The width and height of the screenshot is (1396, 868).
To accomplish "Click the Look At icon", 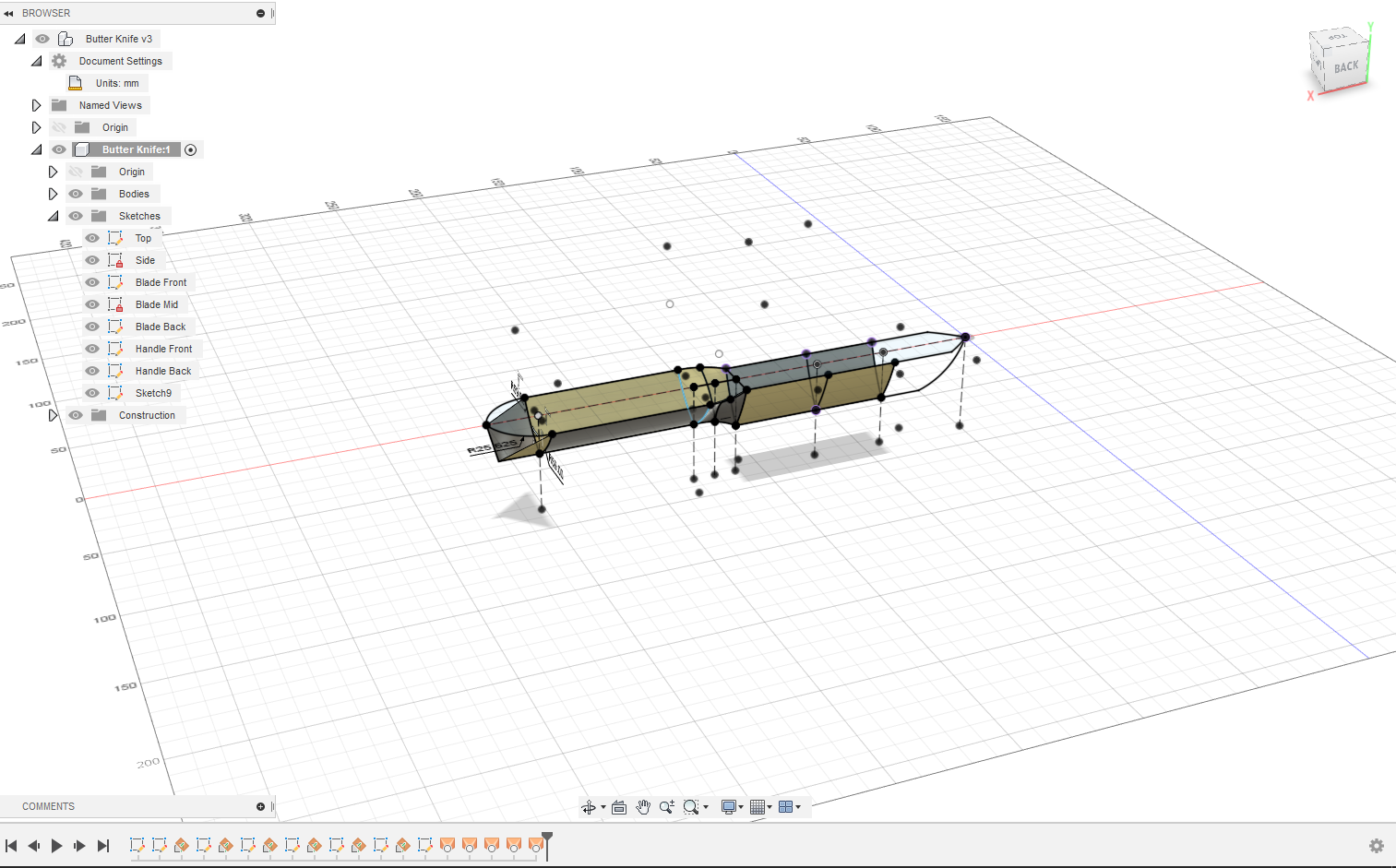I will click(619, 807).
